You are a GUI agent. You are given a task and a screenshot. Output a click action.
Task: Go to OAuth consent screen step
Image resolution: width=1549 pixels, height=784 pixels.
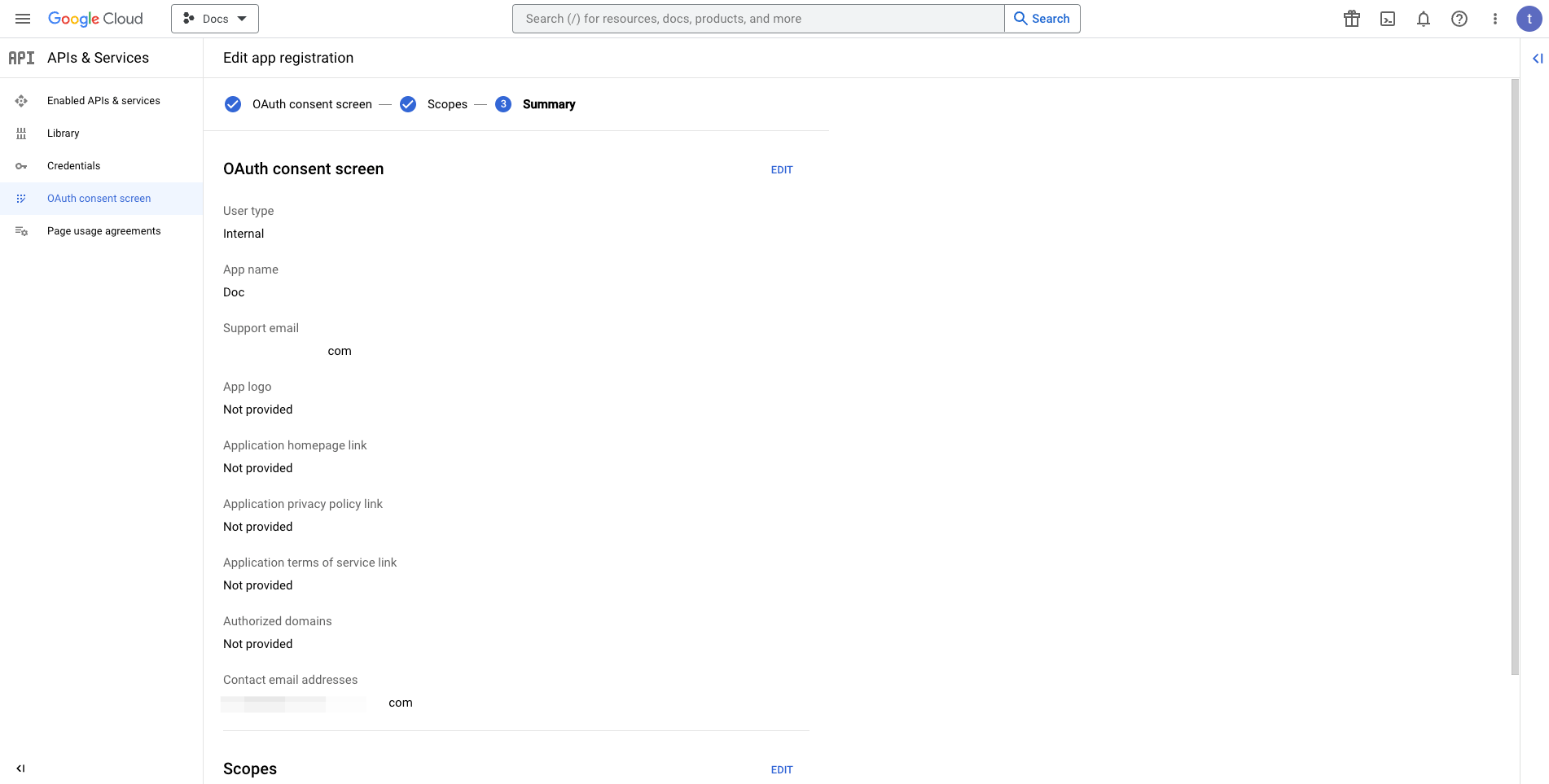[x=312, y=104]
